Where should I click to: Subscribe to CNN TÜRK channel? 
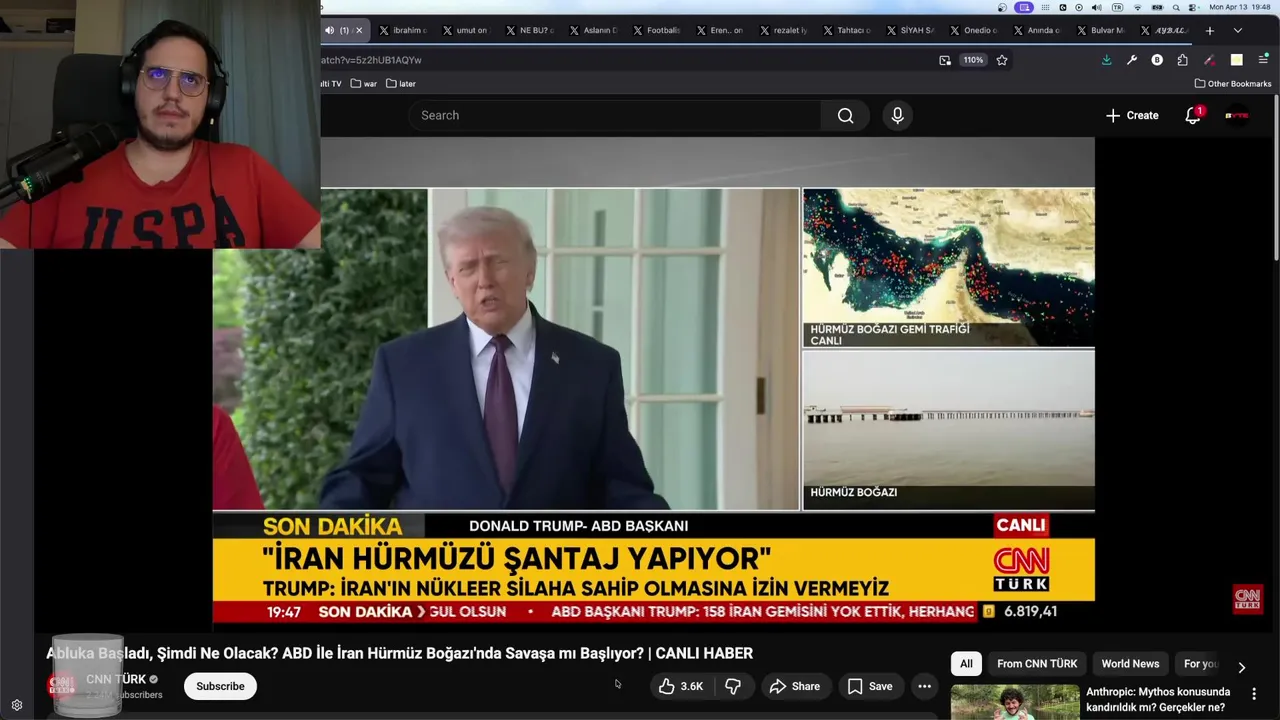220,686
